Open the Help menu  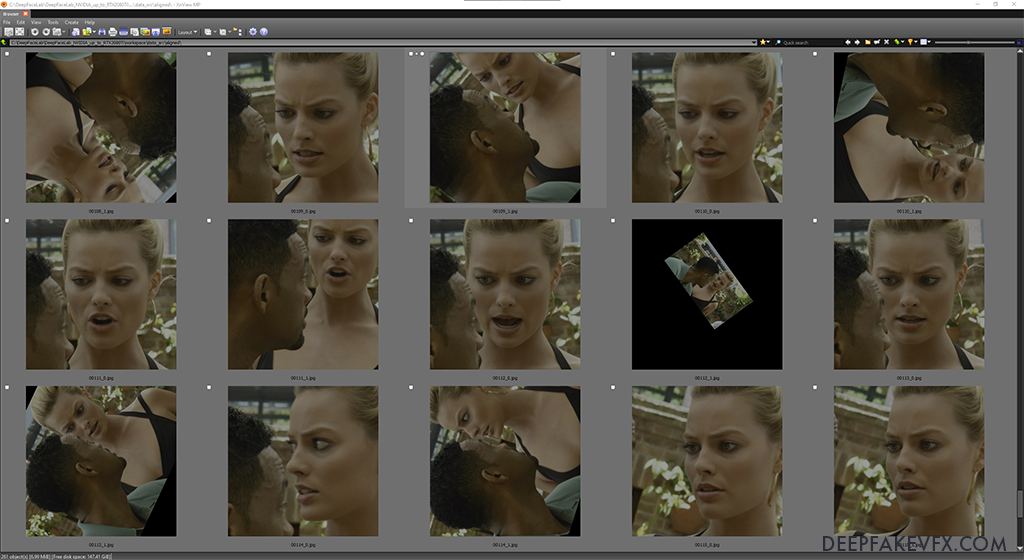coord(89,22)
